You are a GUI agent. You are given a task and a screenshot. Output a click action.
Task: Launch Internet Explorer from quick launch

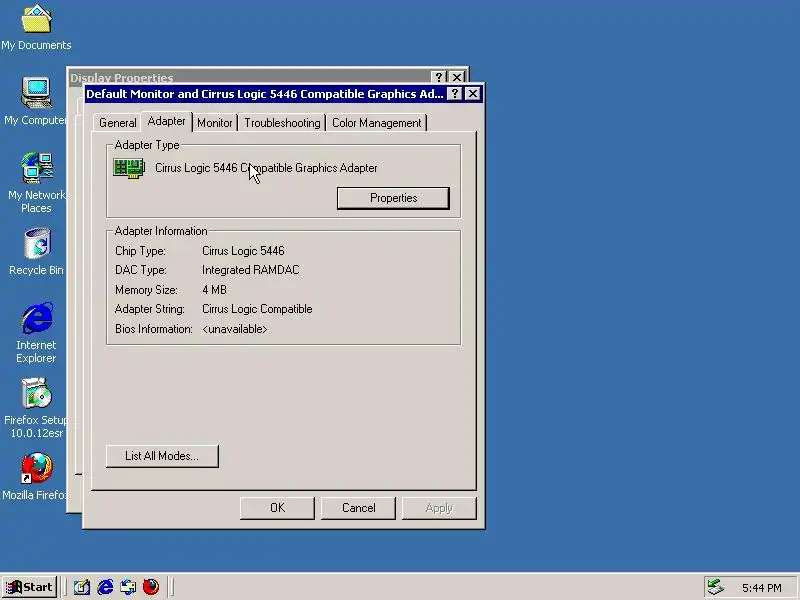105,587
